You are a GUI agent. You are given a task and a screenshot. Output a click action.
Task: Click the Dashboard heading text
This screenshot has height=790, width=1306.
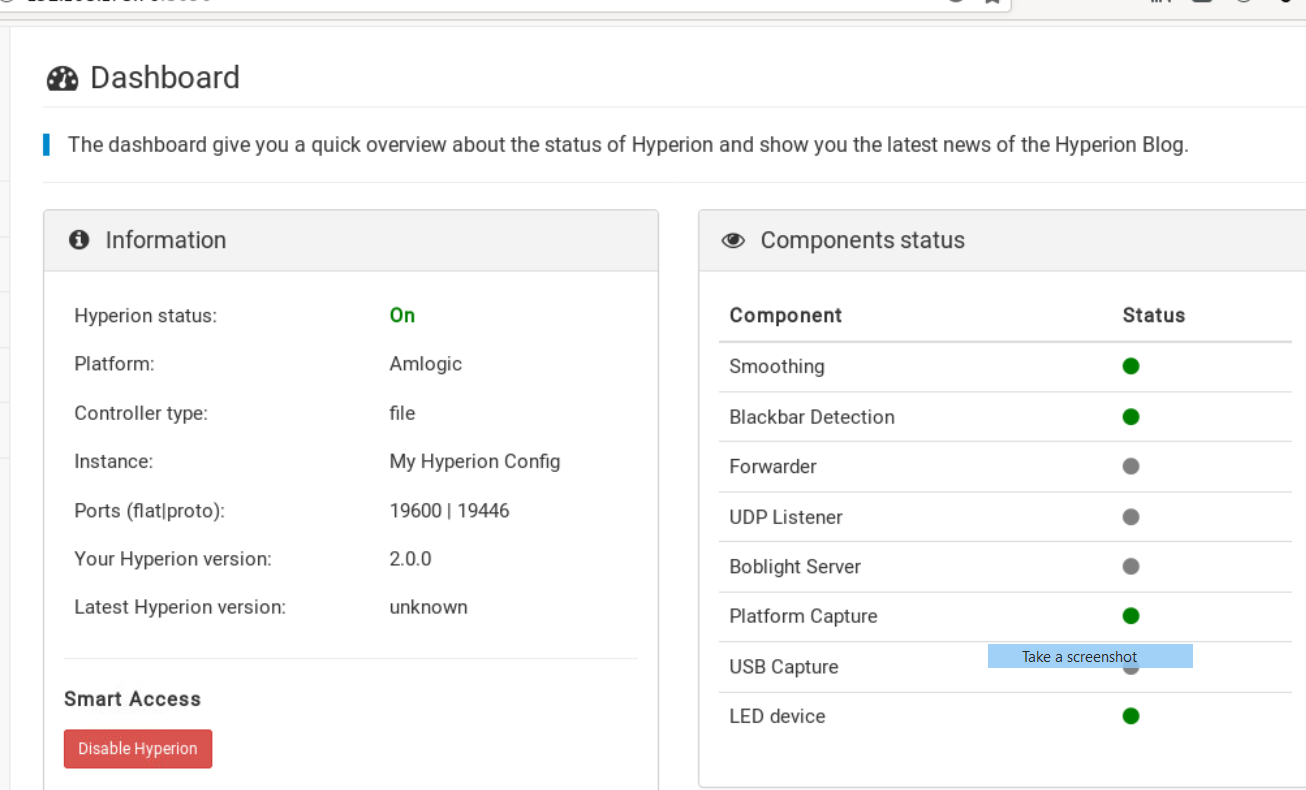click(x=165, y=78)
